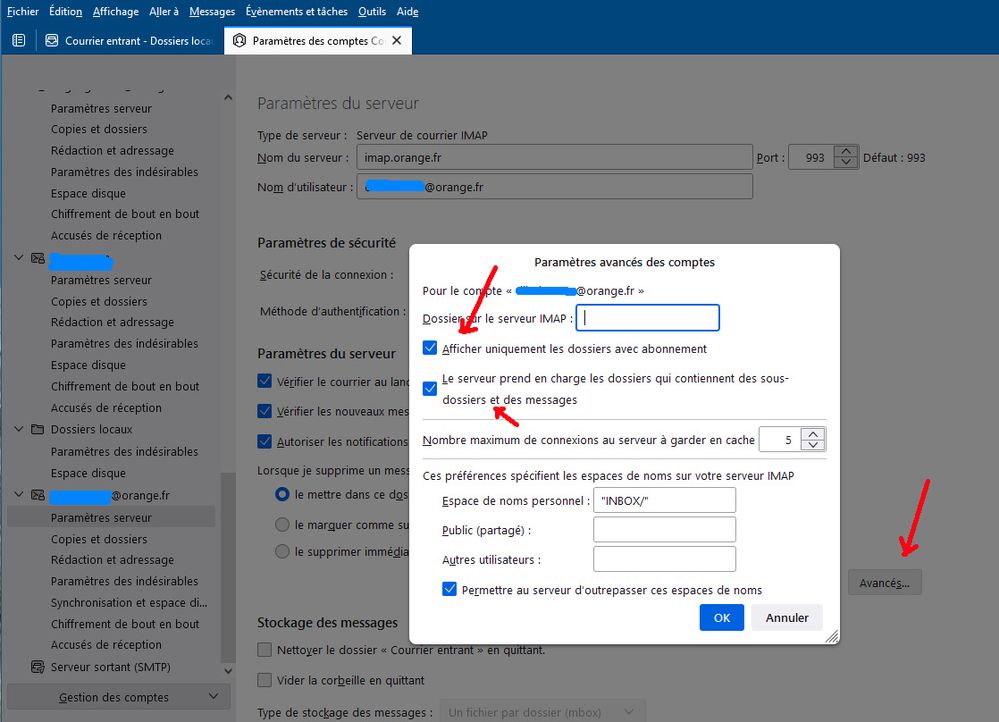Confirm the dialog with the OK button

tap(721, 618)
